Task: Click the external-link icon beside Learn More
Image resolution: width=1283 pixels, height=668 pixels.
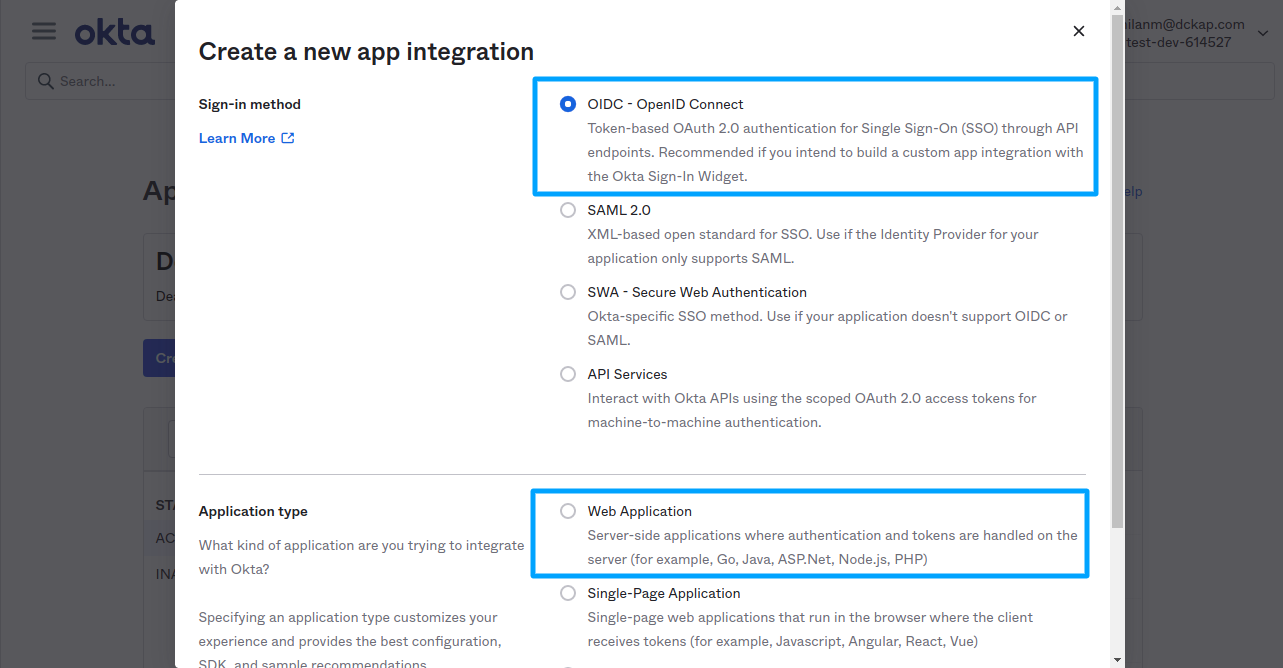Action: 289,137
